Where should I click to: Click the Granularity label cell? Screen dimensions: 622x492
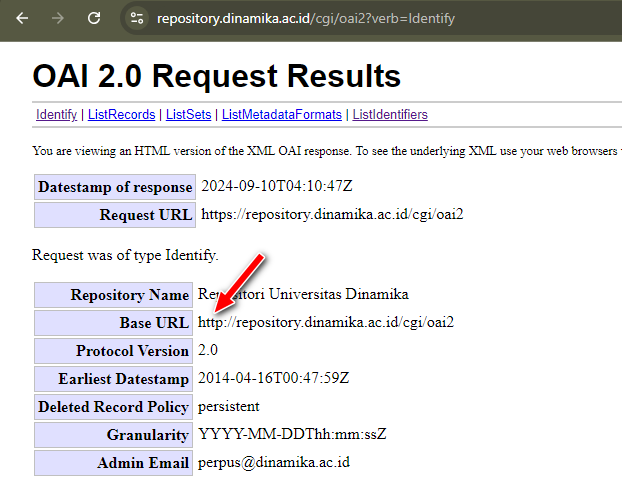coord(113,435)
